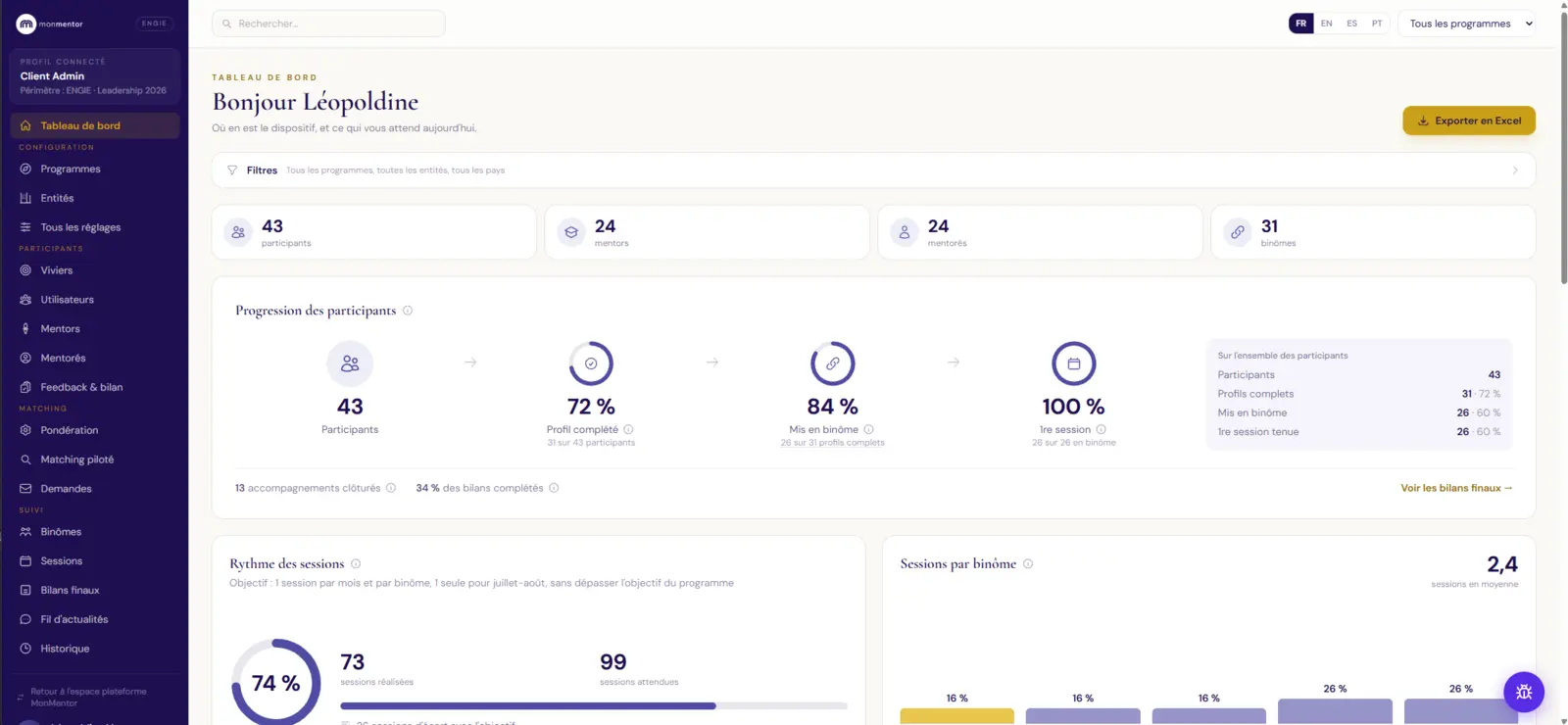1568x725 pixels.
Task: Open Tous les réglages in sidebar
Action: tap(95, 227)
